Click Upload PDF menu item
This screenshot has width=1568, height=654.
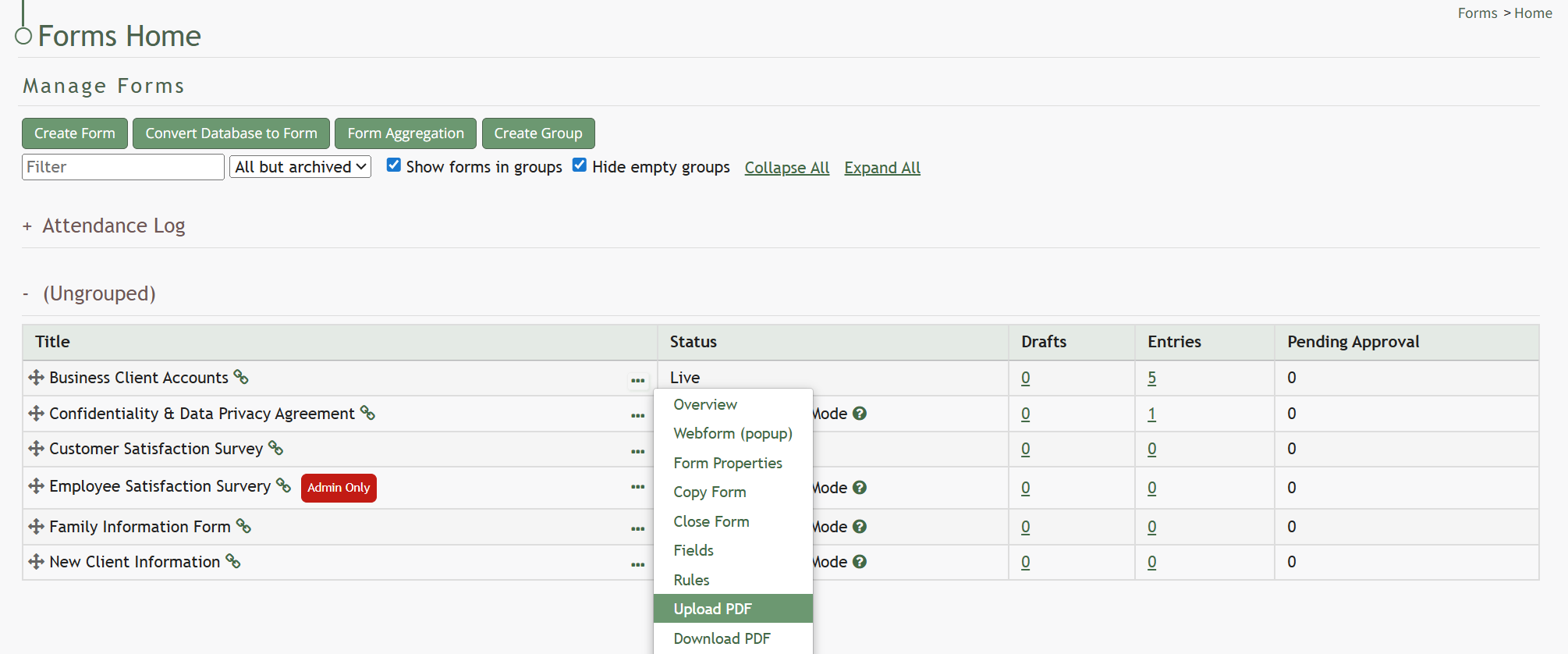pos(733,609)
